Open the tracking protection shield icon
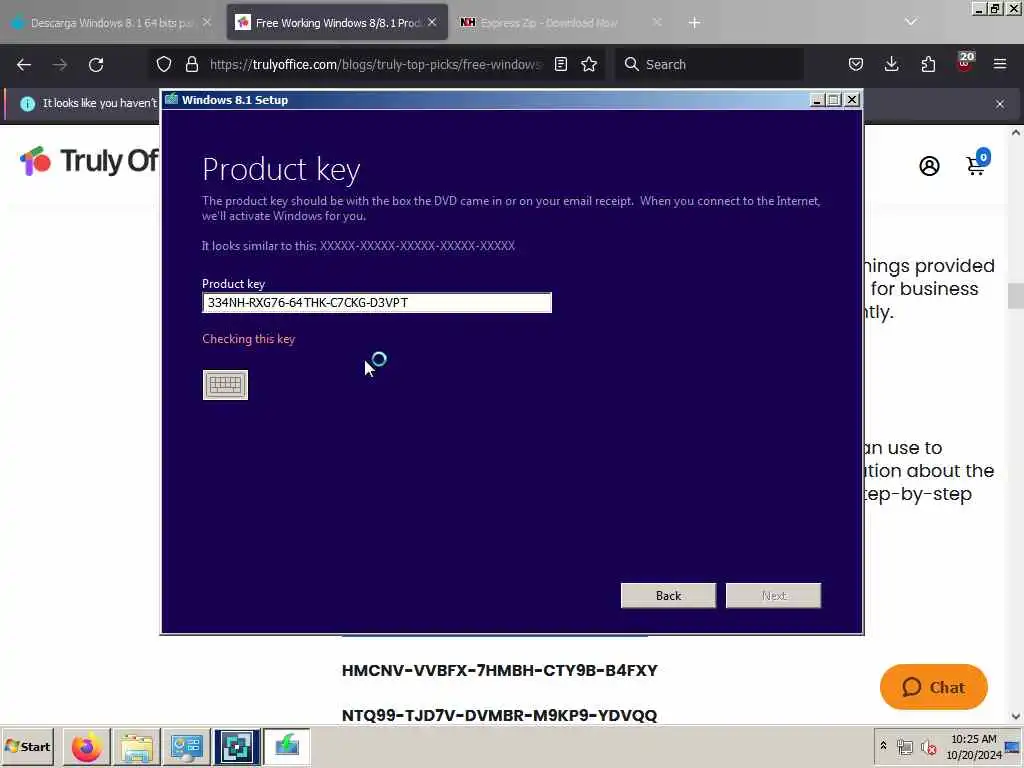Viewport: 1024px width, 768px height. pyautogui.click(x=164, y=64)
